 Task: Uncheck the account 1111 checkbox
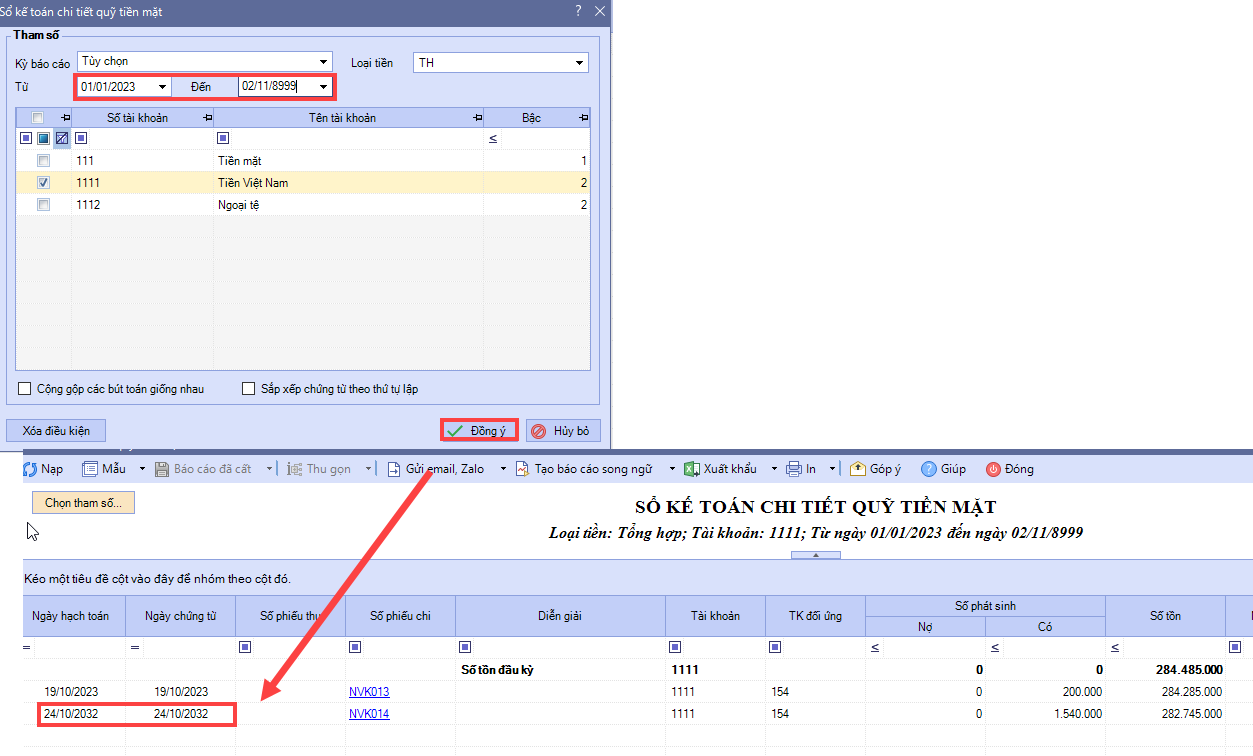click(43, 183)
